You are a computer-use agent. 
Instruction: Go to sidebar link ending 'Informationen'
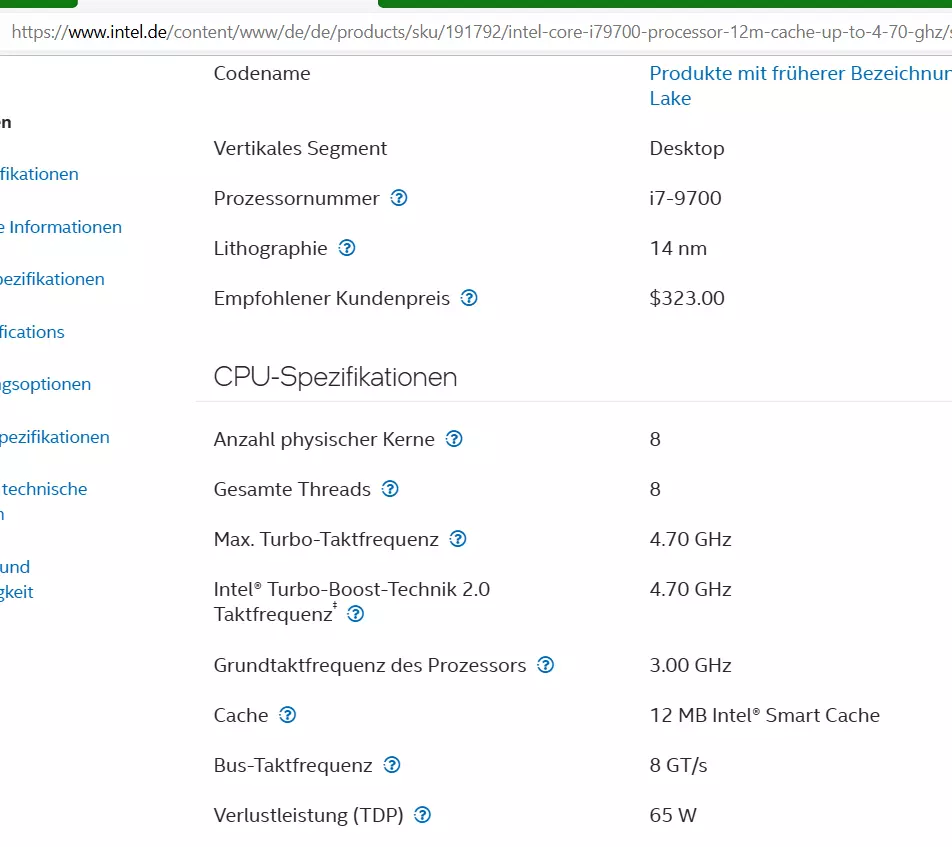(61, 227)
